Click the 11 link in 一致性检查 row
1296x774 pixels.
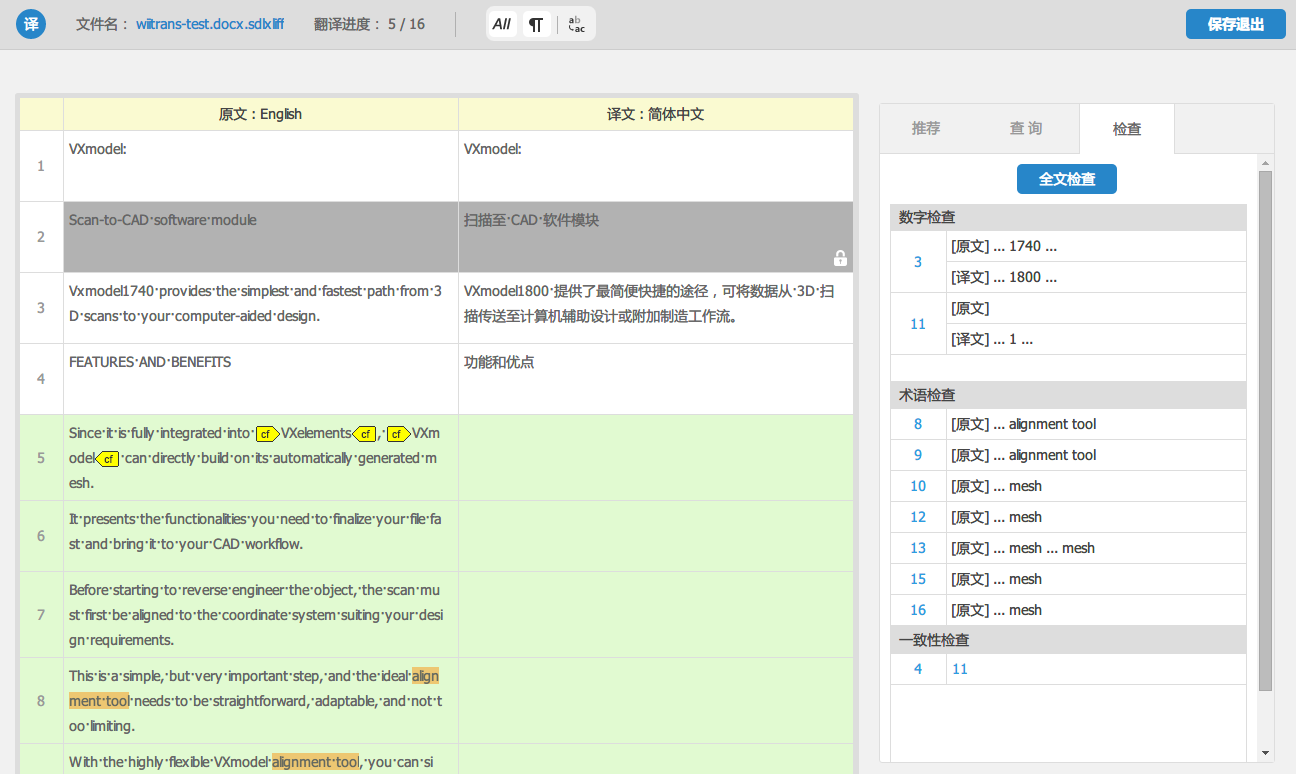960,669
